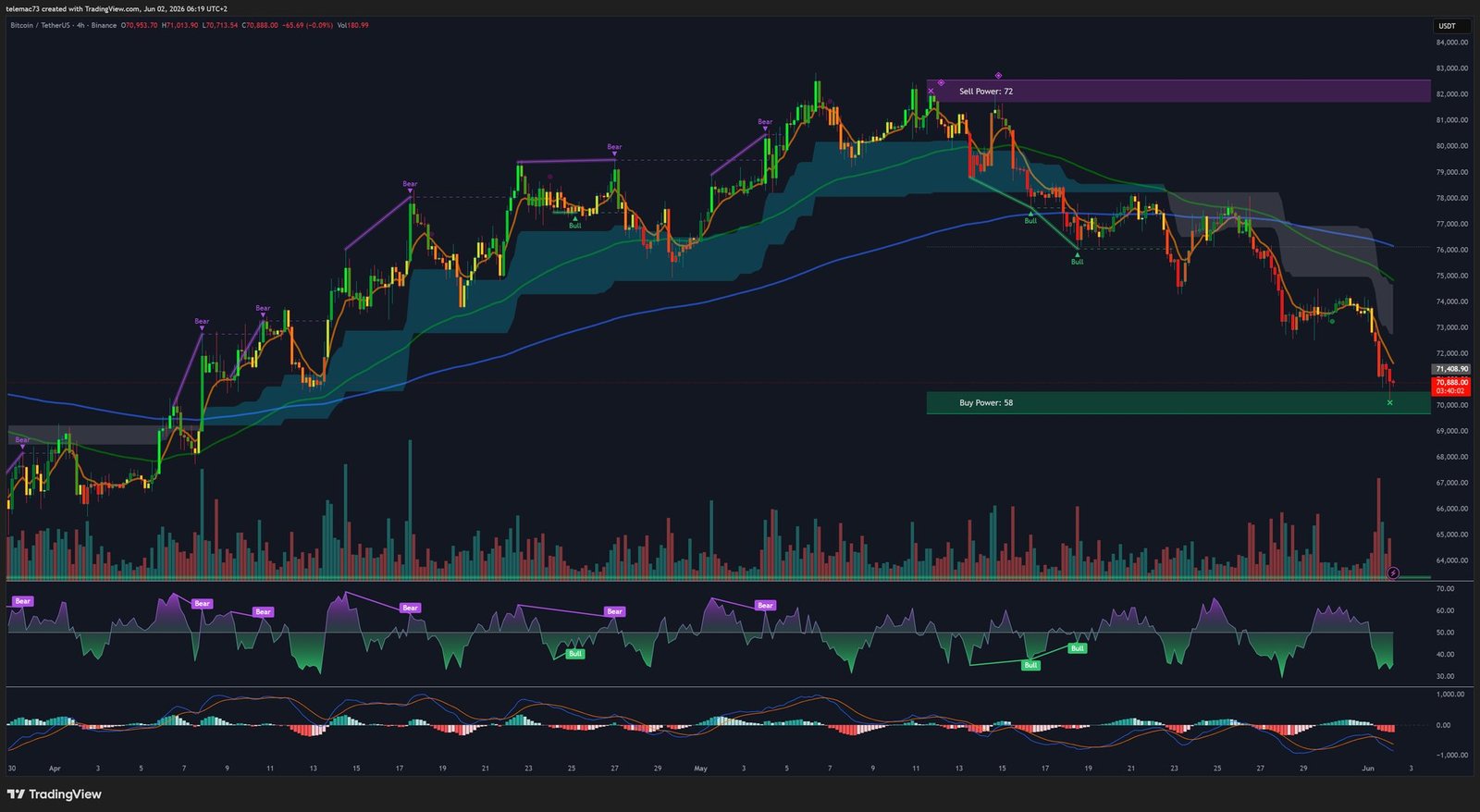Select the Sell Power: 72 zone label
The image size is (1480, 812).
click(x=986, y=92)
